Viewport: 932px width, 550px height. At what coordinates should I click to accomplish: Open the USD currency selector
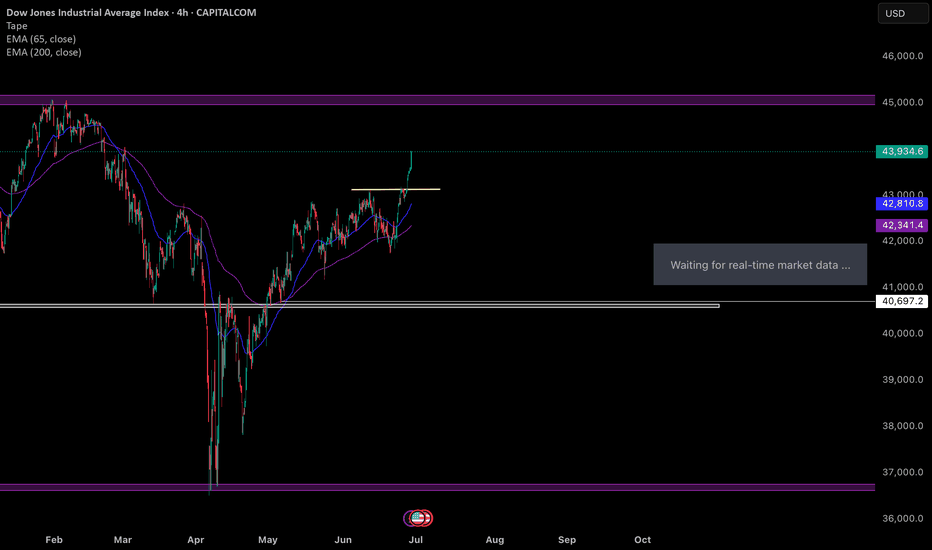point(902,13)
